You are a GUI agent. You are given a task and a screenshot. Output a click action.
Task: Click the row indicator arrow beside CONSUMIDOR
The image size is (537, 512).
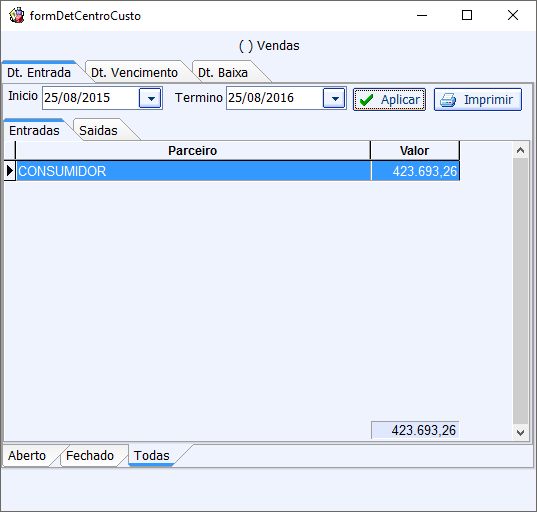point(10,171)
